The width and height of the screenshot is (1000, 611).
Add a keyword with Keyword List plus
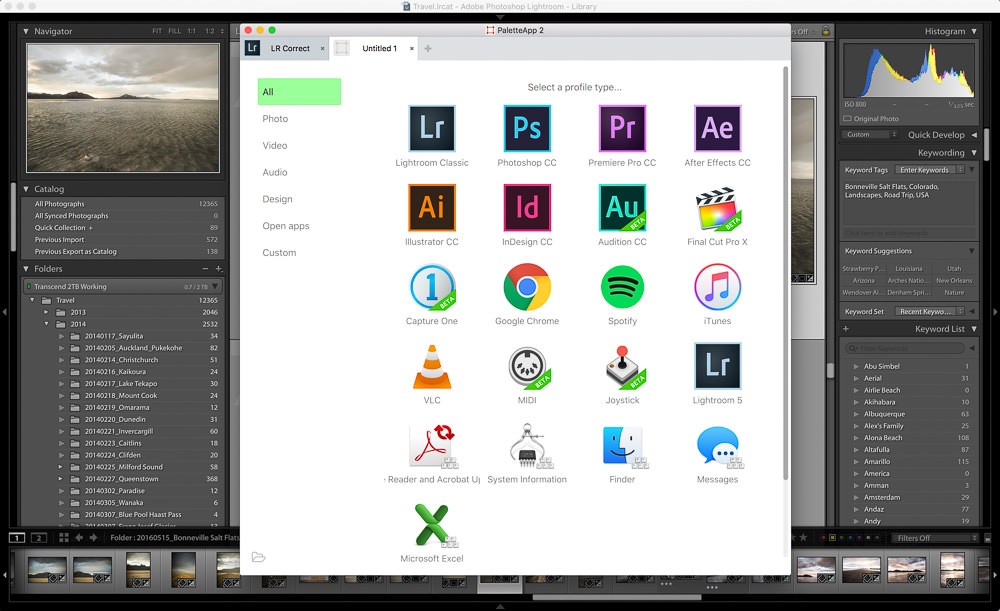coord(846,329)
